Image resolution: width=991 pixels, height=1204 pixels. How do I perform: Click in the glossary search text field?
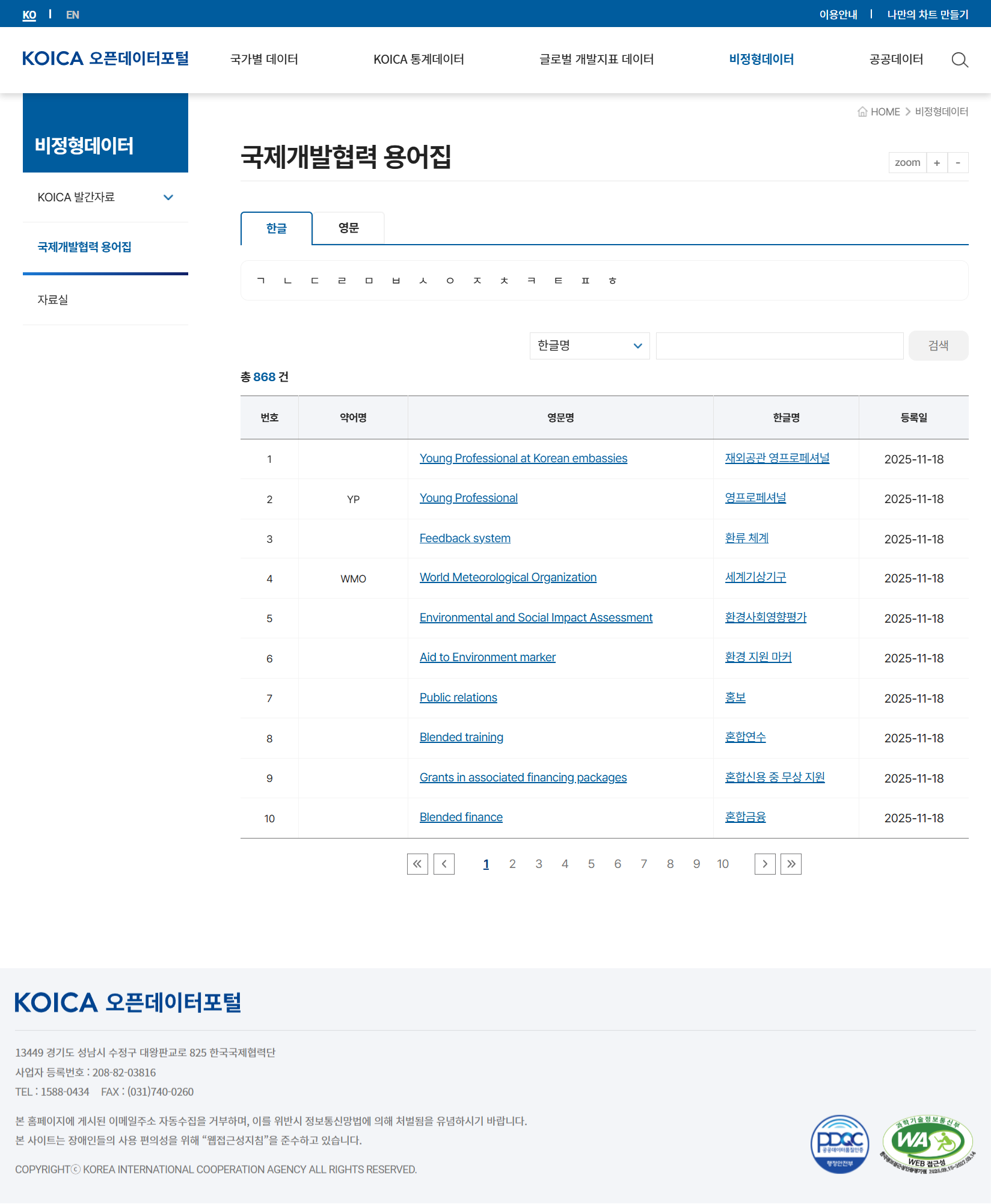pos(779,346)
